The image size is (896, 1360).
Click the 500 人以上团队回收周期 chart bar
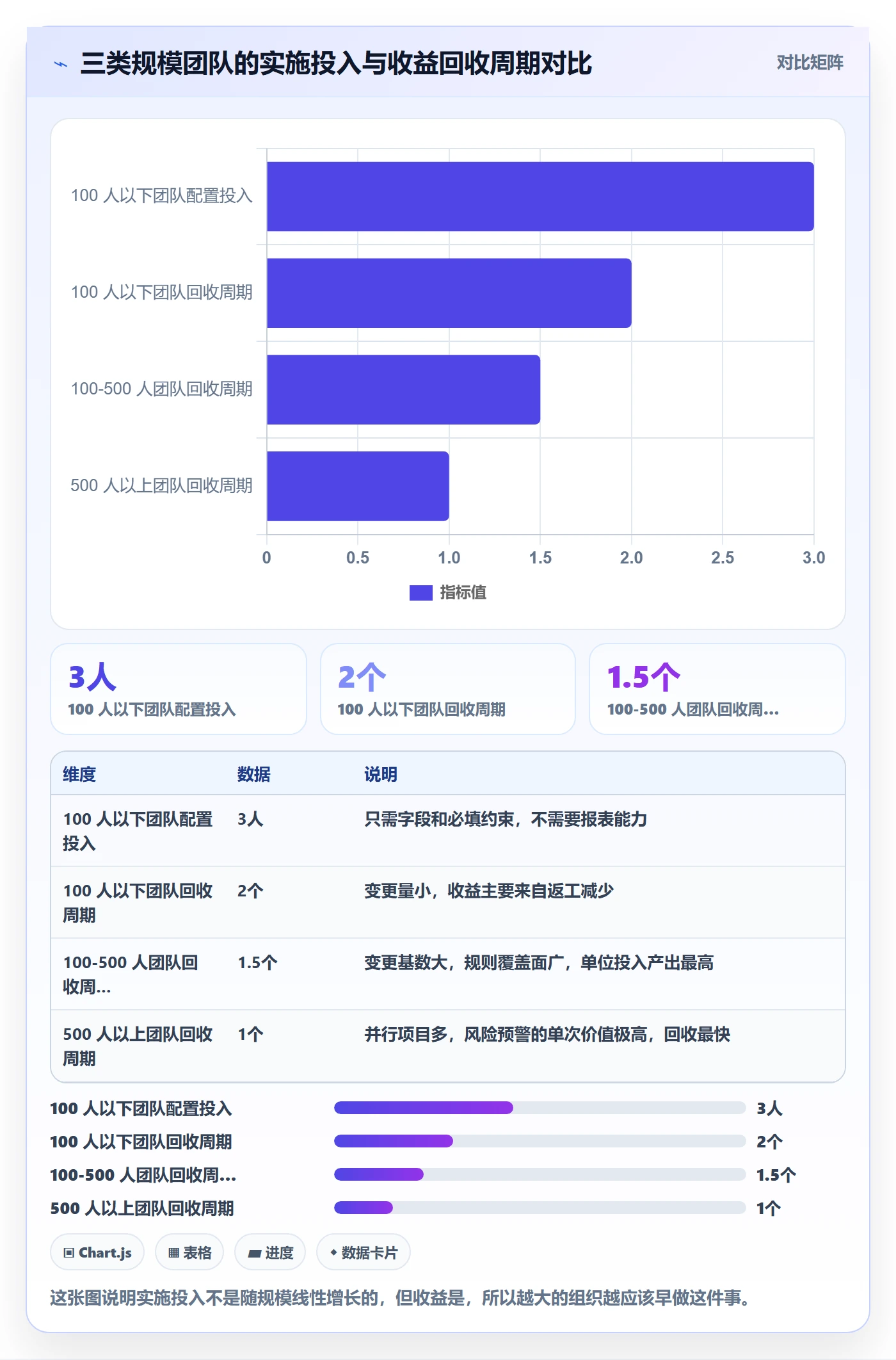click(358, 486)
